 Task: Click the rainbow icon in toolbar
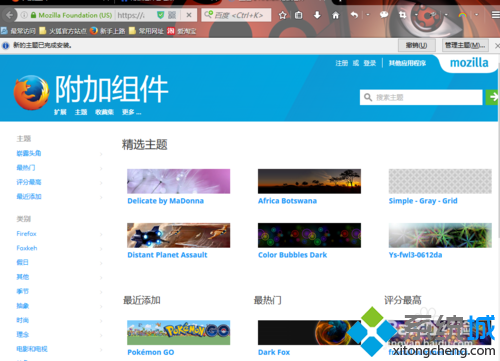point(462,15)
